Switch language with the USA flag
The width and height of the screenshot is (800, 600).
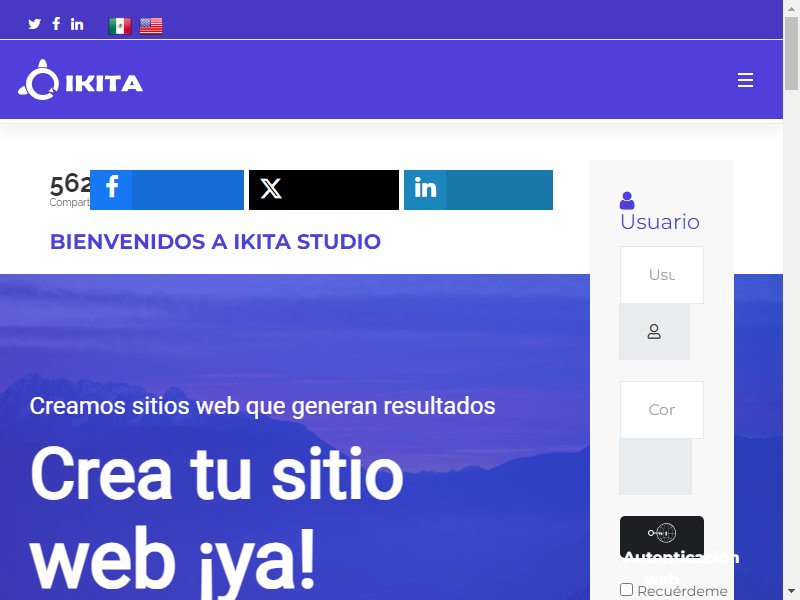pyautogui.click(x=151, y=26)
